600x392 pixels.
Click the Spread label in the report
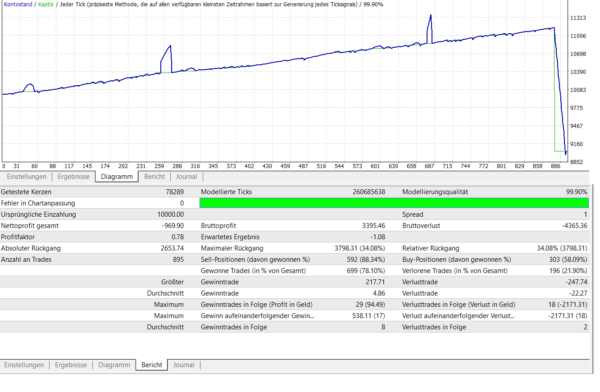click(412, 214)
